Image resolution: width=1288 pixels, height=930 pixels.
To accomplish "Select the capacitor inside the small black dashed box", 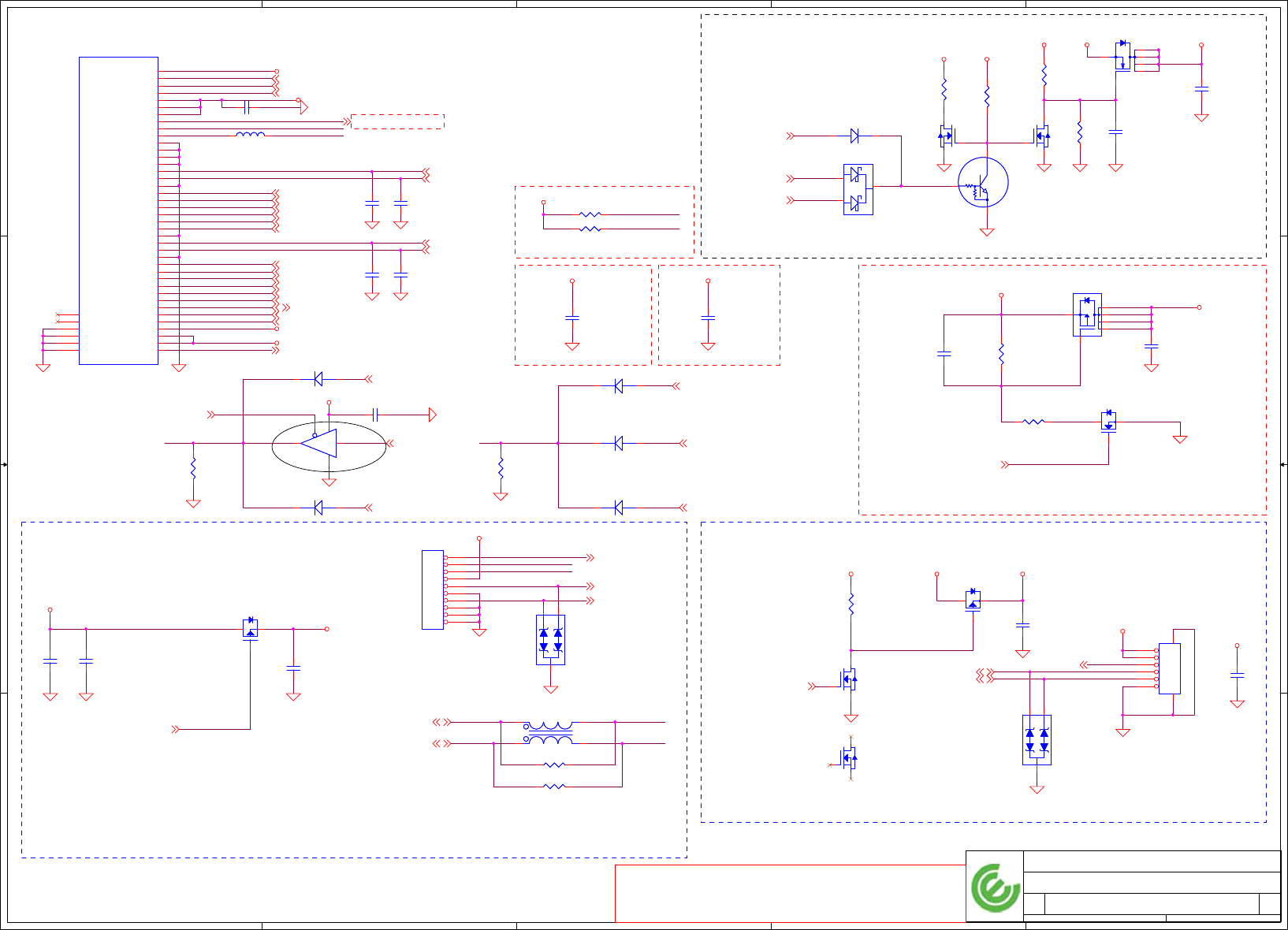I will [x=708, y=318].
